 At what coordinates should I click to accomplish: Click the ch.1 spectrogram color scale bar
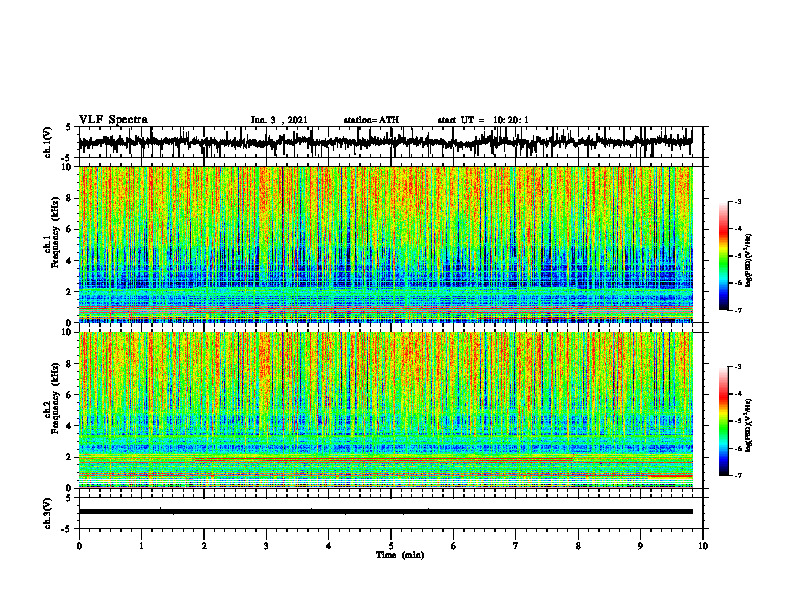pos(723,256)
